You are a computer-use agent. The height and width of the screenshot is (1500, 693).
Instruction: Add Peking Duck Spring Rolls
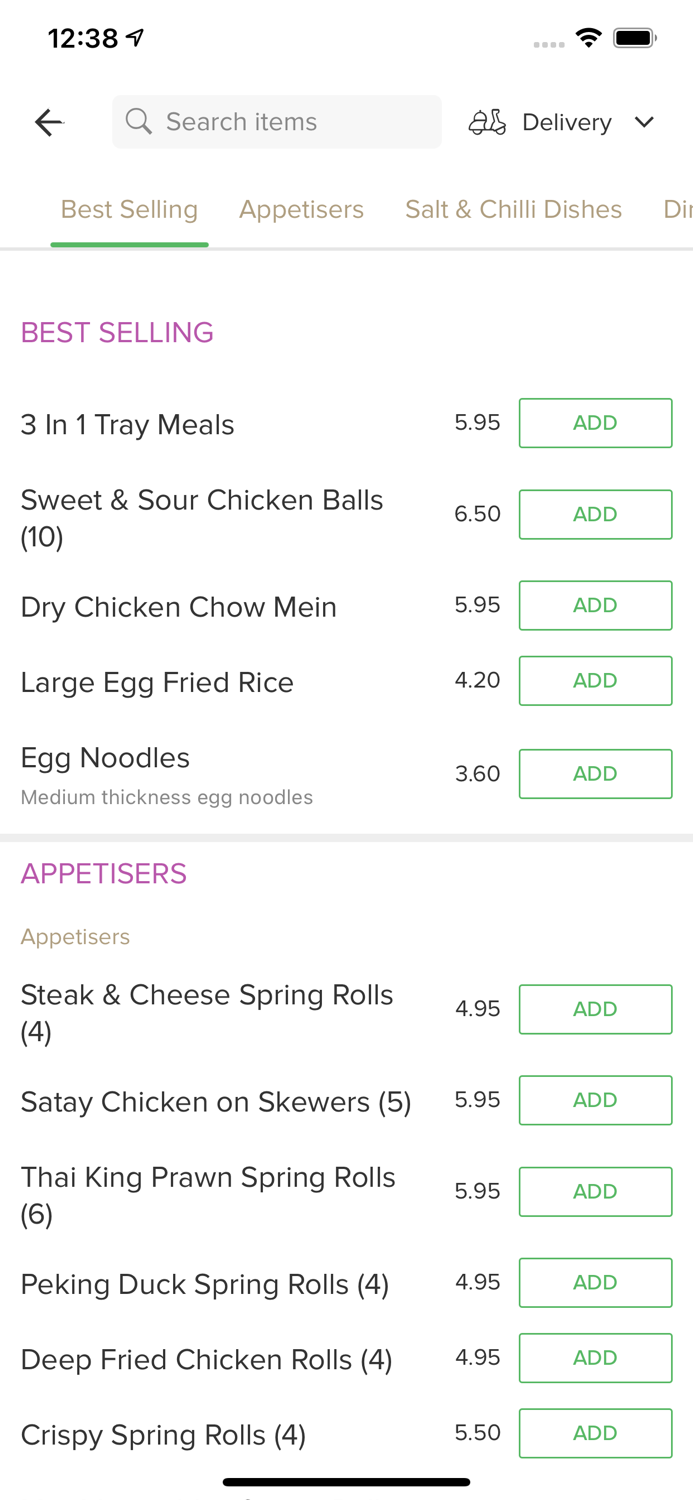point(595,1282)
